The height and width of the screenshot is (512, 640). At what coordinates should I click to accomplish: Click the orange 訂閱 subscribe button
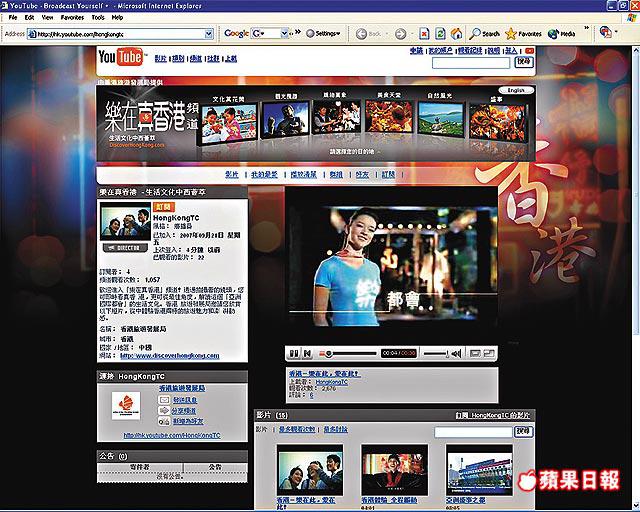[x=163, y=207]
